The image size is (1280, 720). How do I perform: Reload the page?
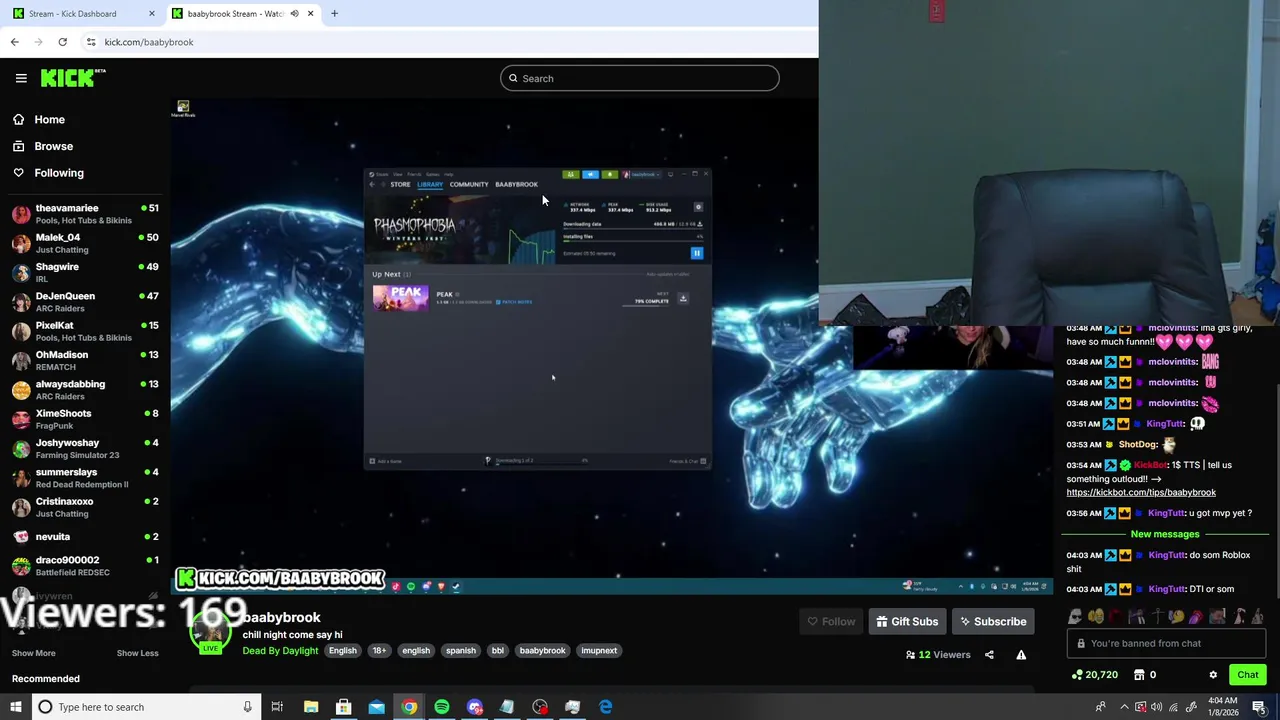(x=62, y=42)
